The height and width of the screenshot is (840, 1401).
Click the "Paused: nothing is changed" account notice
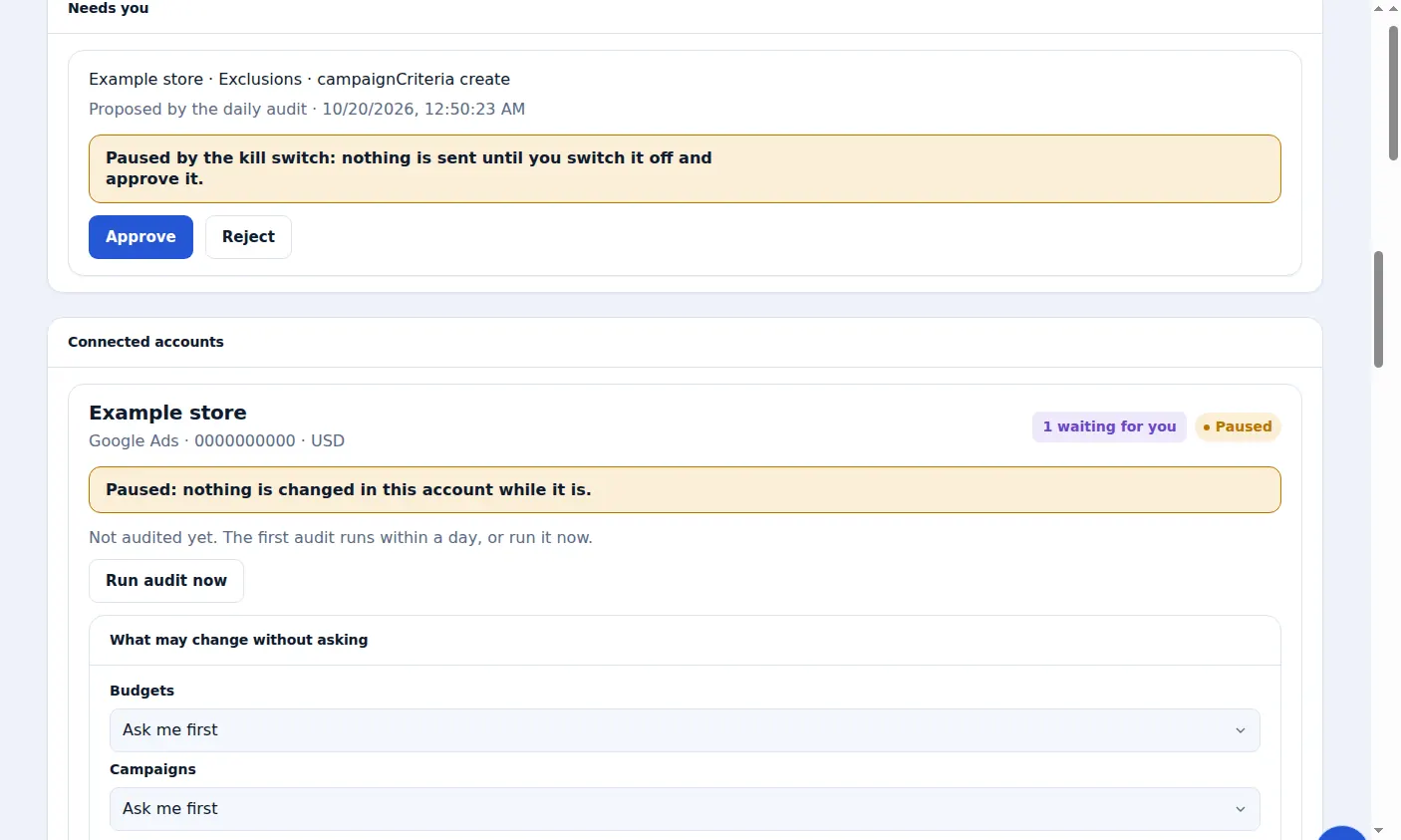click(685, 490)
